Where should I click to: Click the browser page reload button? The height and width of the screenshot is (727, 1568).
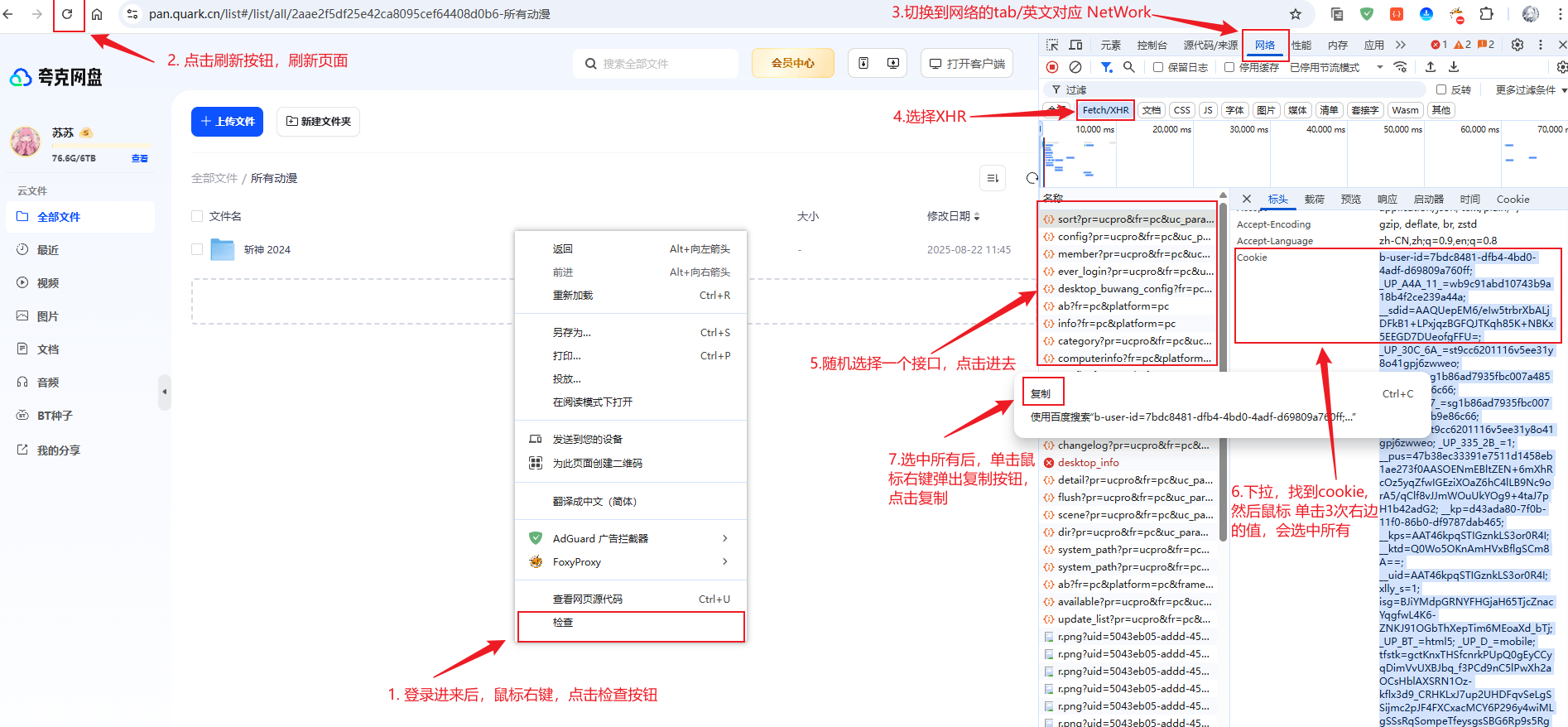coord(68,14)
